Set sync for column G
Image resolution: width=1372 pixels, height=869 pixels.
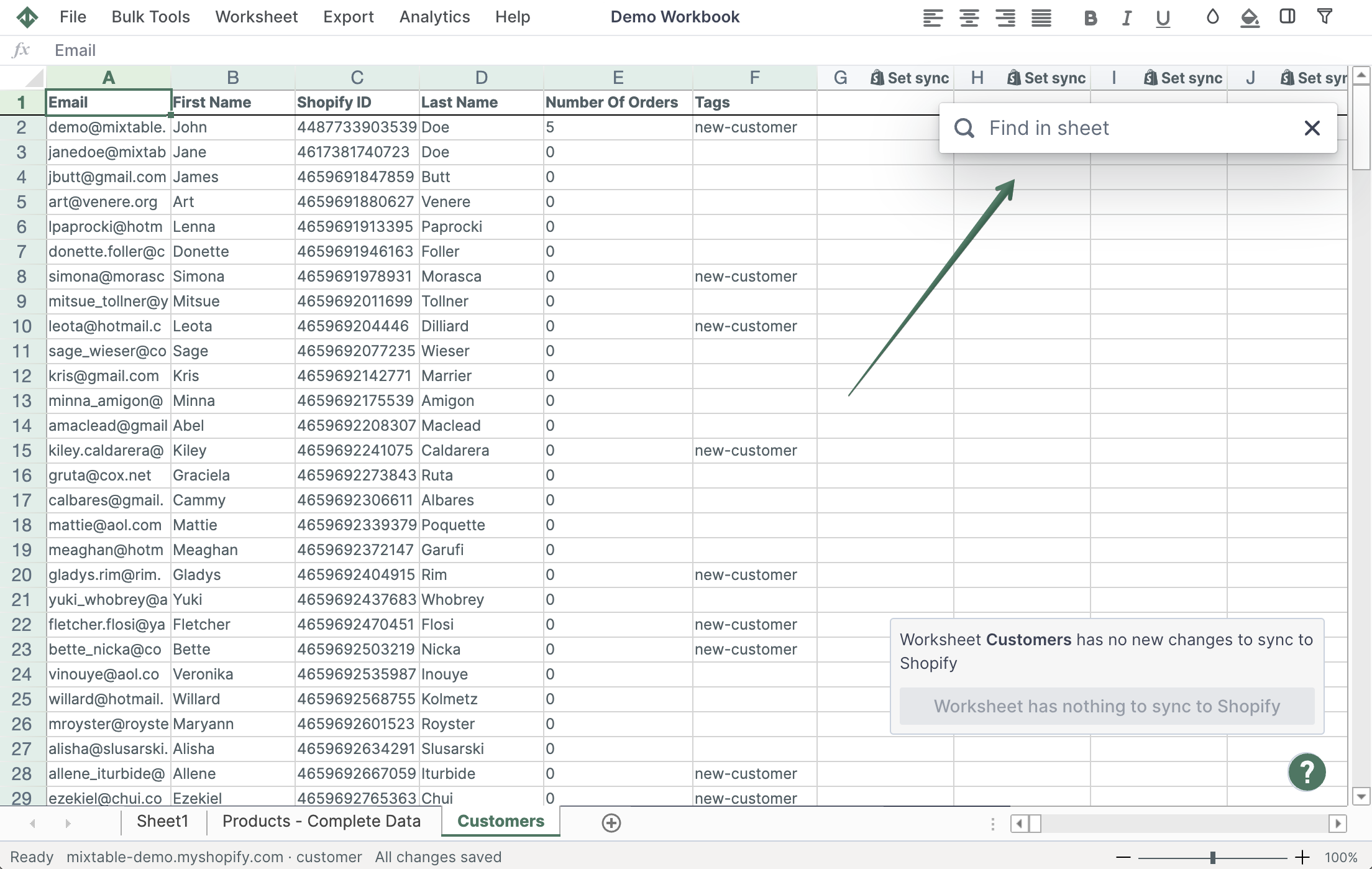point(909,77)
